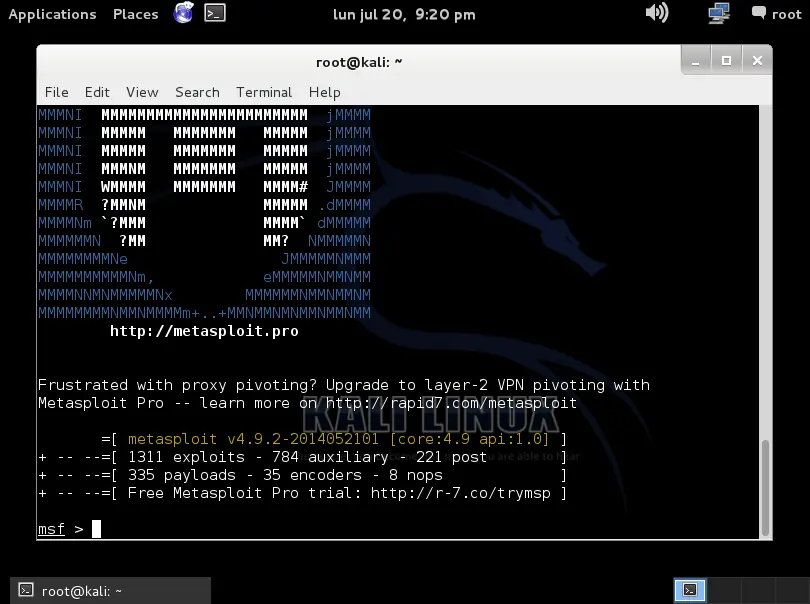Open the Applications menu

[x=53, y=14]
